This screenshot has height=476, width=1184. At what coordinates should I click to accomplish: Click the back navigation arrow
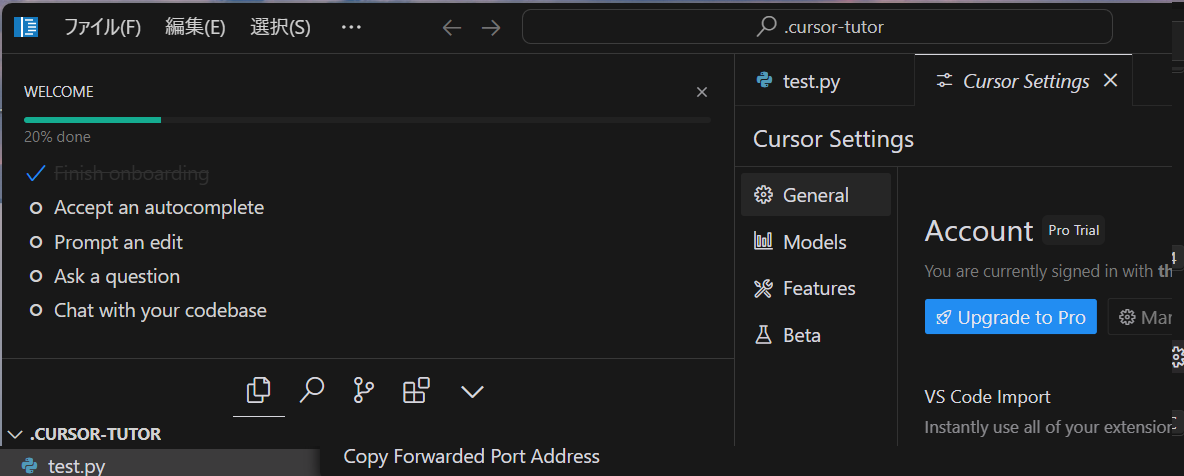pyautogui.click(x=452, y=28)
